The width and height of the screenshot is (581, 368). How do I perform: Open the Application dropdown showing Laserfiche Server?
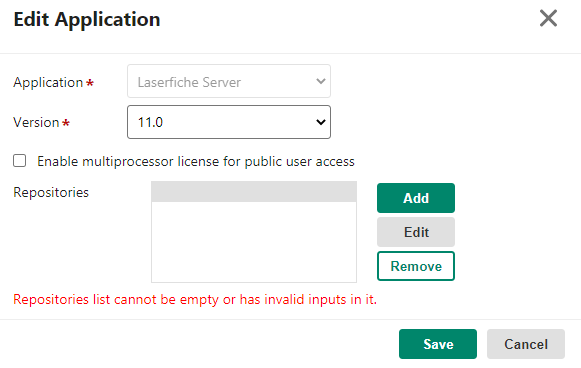pos(229,81)
